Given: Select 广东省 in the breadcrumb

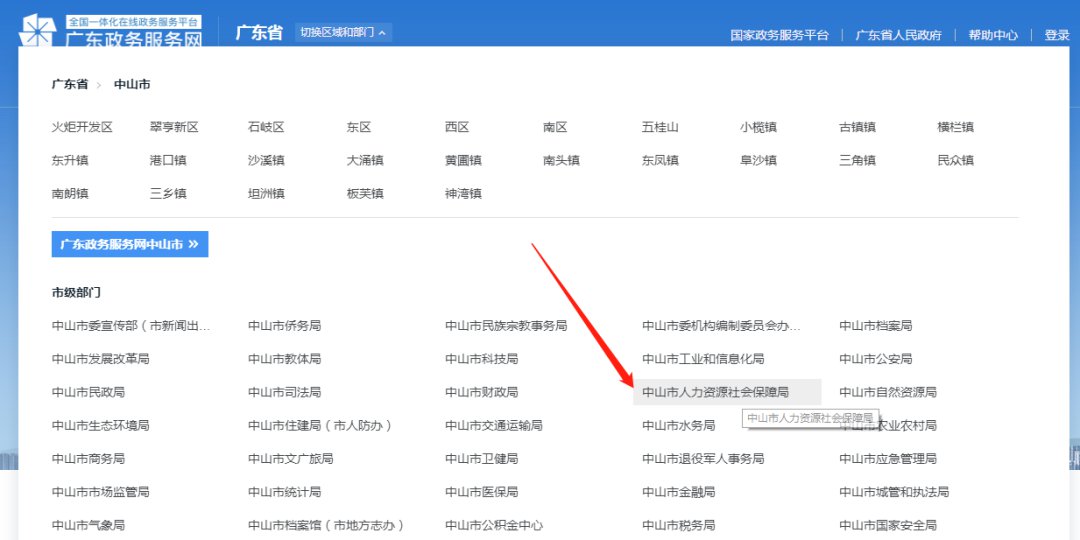Looking at the screenshot, I should [70, 85].
